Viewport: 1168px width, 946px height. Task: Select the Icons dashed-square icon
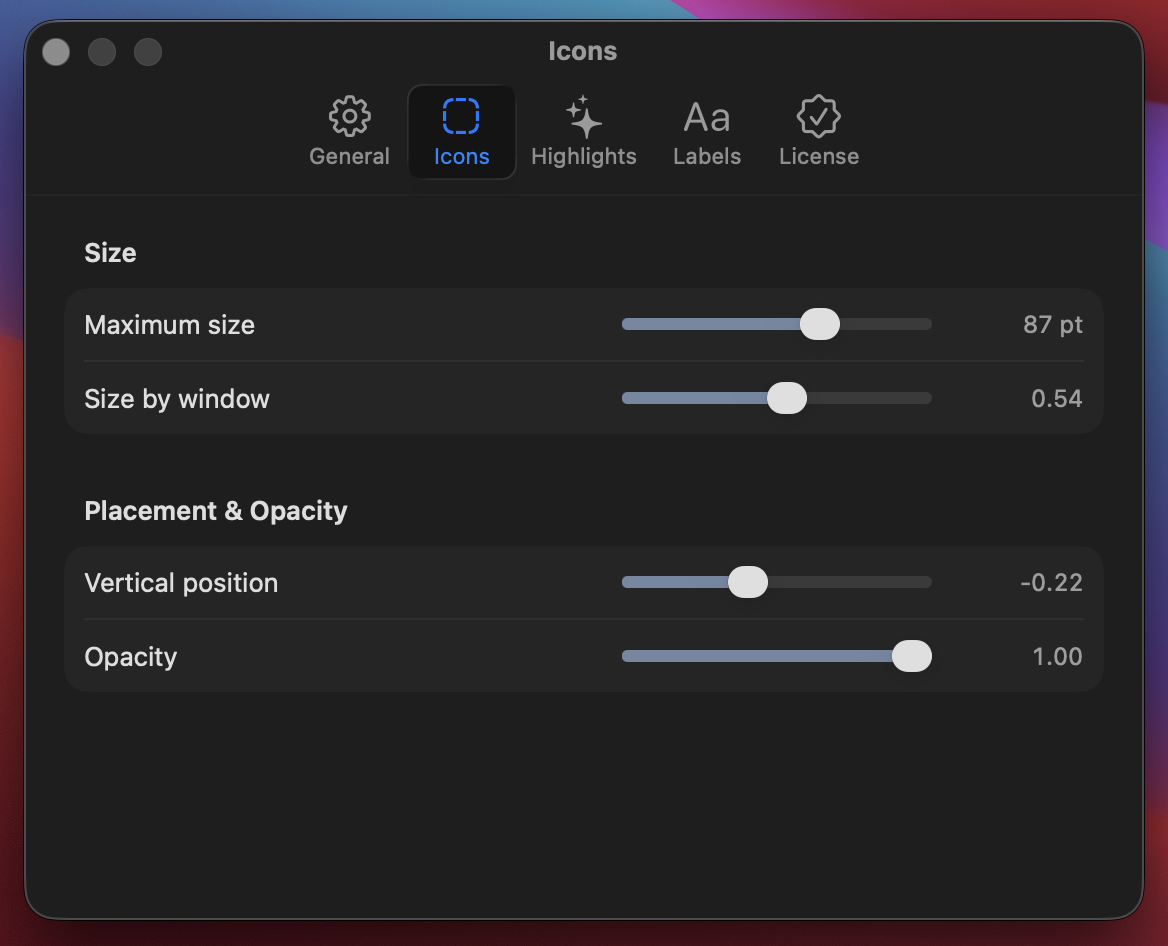coord(461,116)
